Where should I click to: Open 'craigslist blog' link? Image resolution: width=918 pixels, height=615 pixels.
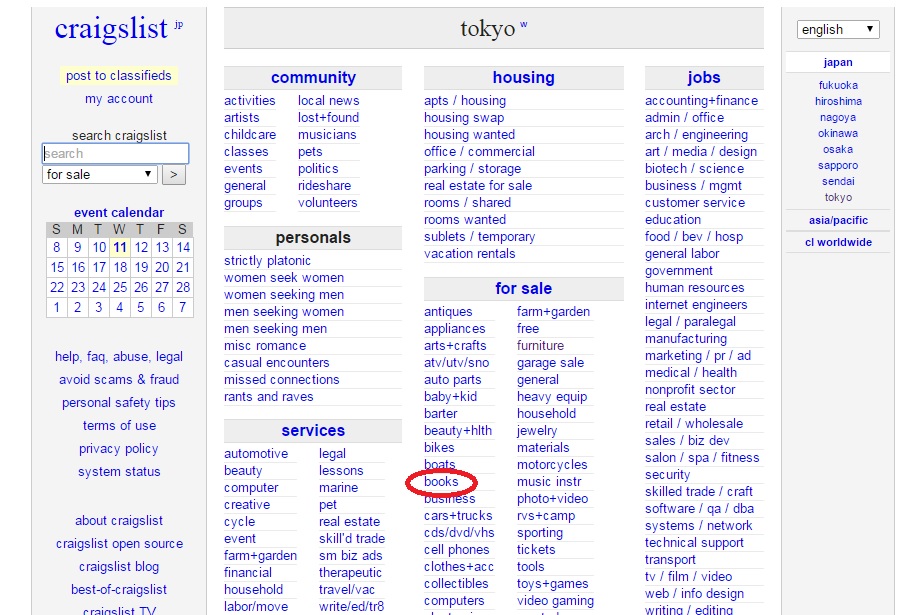(x=119, y=566)
